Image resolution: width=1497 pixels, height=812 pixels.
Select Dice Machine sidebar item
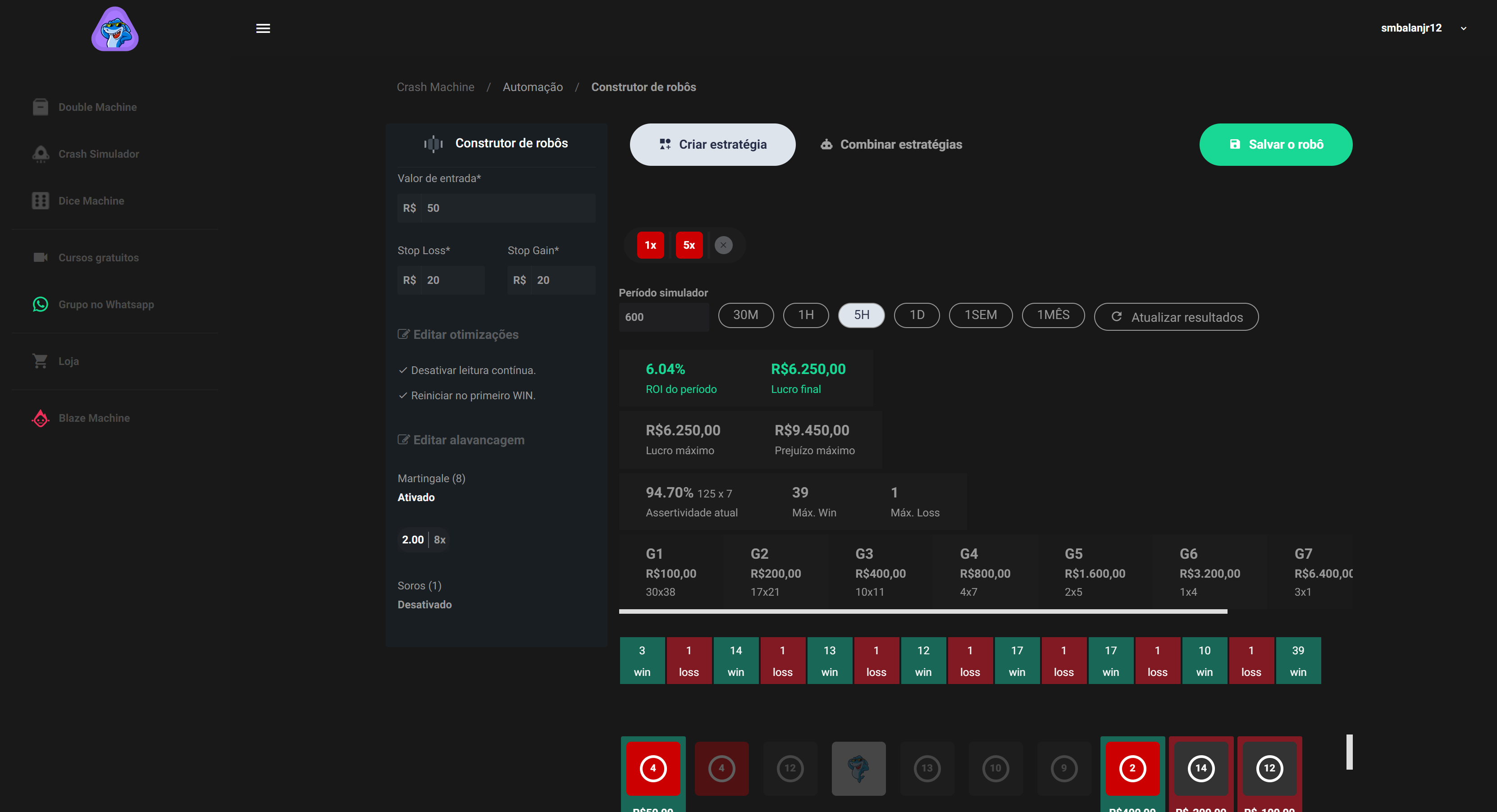(91, 201)
